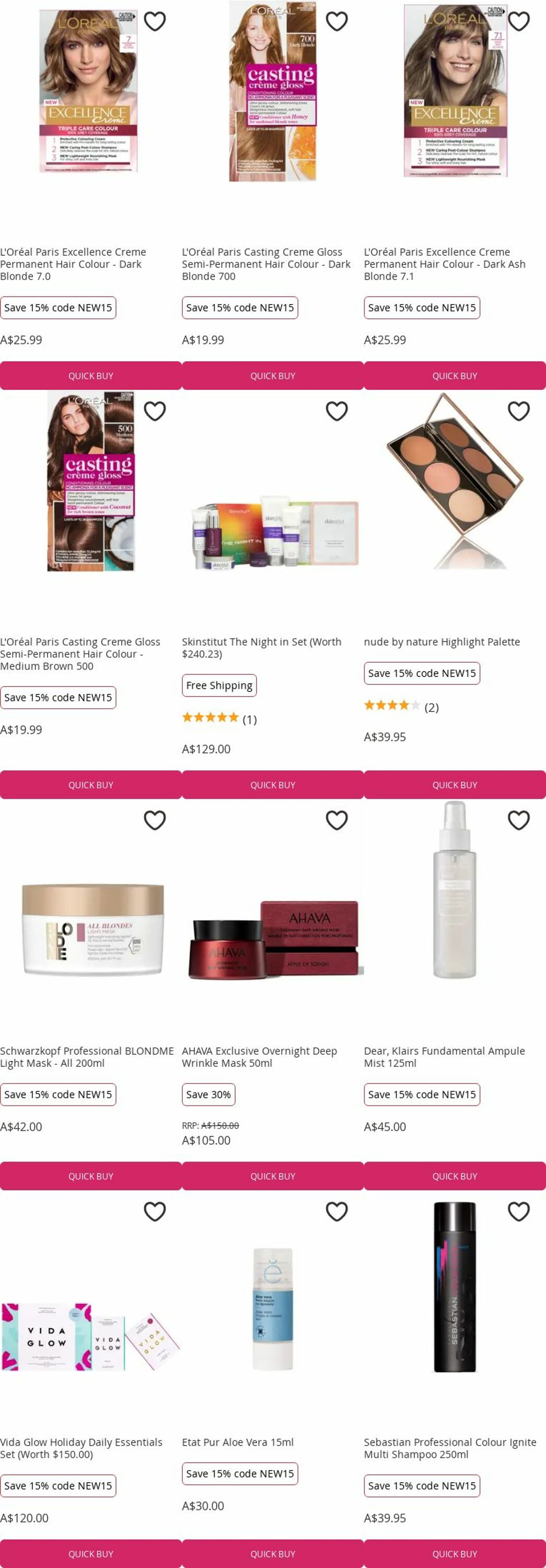The width and height of the screenshot is (546, 1568).
Task: Heart the Vida Glow Holiday Essentials Set
Action: coord(155,1212)
